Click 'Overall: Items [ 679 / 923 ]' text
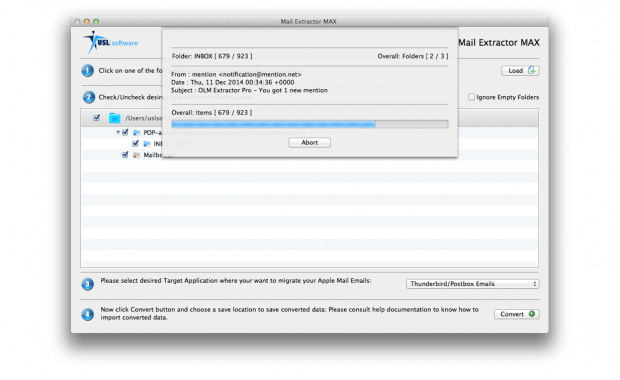Image resolution: width=620 pixels, height=380 pixels. tap(212, 113)
